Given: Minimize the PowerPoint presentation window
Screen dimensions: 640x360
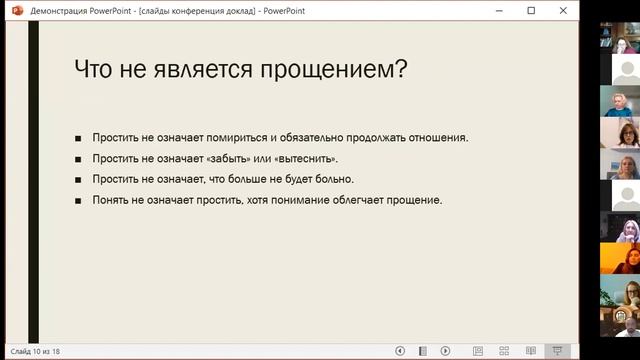Looking at the screenshot, I should pyautogui.click(x=499, y=11).
